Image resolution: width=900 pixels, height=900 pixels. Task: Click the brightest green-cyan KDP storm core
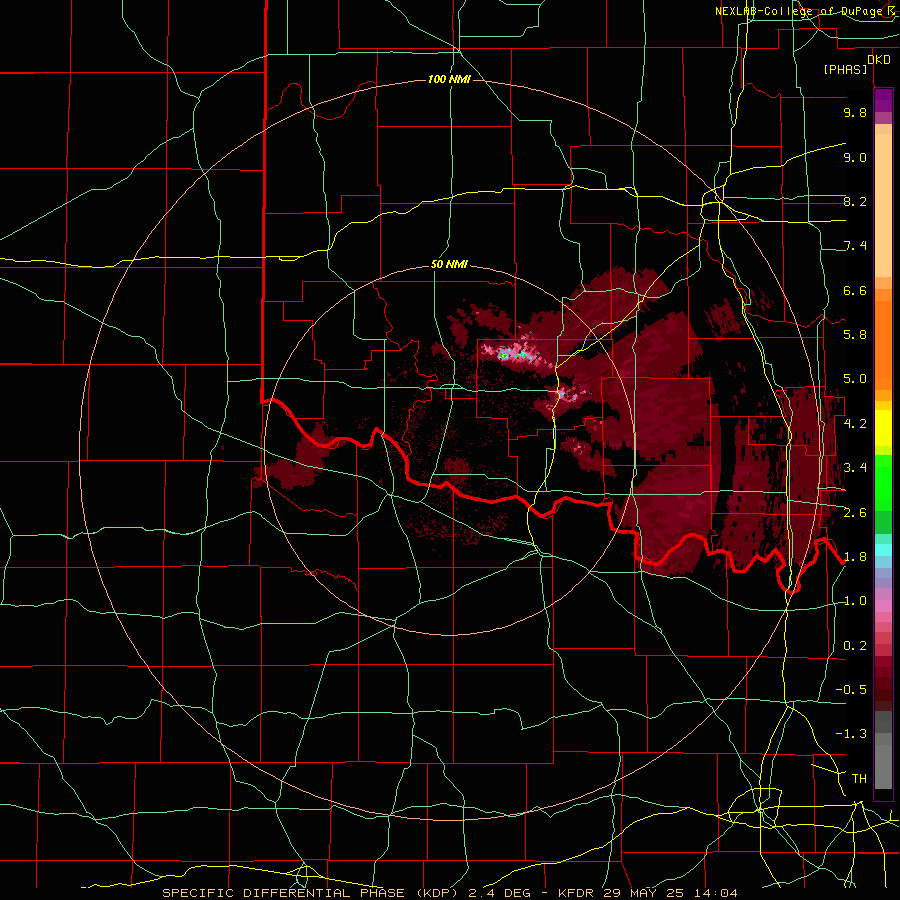coord(505,355)
